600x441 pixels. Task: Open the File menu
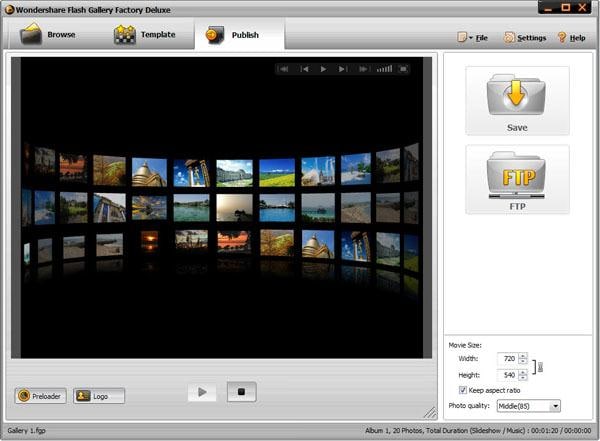pos(473,38)
